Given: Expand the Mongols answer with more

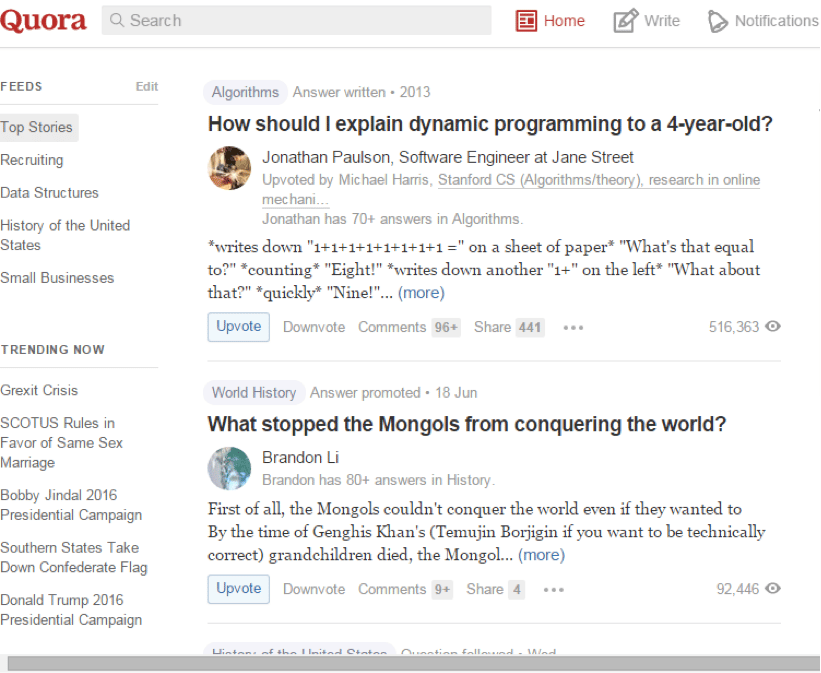Looking at the screenshot, I should pyautogui.click(x=541, y=555).
